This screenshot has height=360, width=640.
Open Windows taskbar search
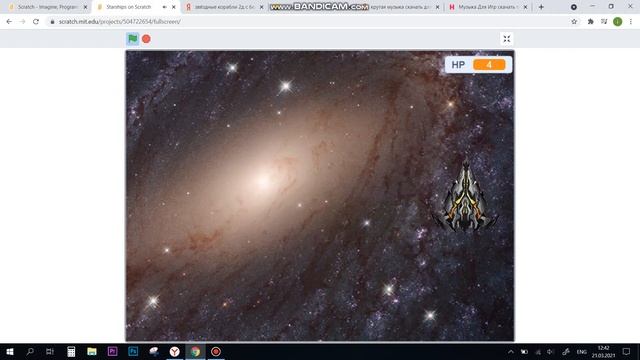[x=30, y=351]
